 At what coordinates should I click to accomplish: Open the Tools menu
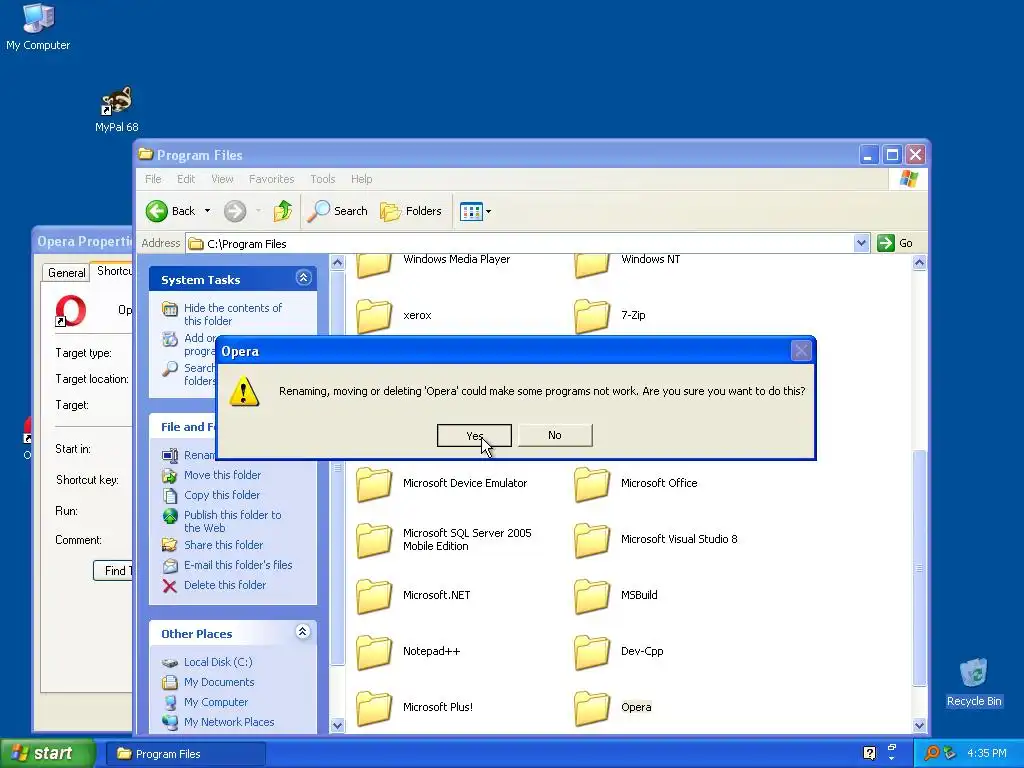click(323, 179)
